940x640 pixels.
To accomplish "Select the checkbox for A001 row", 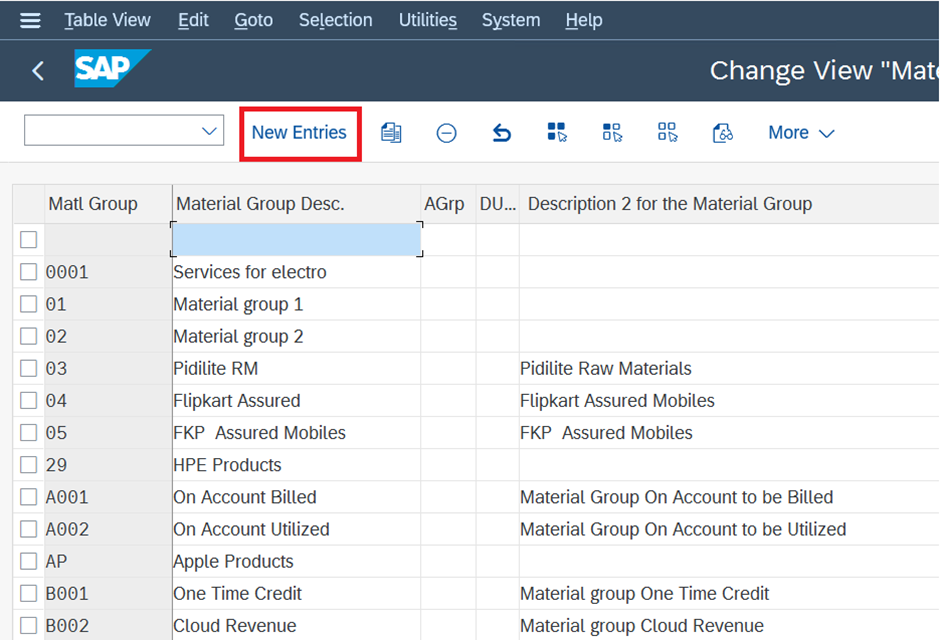I will coord(29,497).
